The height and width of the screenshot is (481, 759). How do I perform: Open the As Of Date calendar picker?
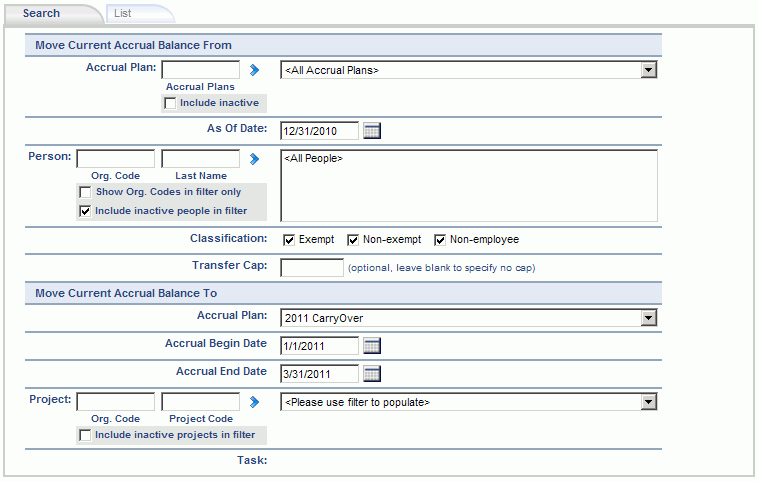pos(372,131)
